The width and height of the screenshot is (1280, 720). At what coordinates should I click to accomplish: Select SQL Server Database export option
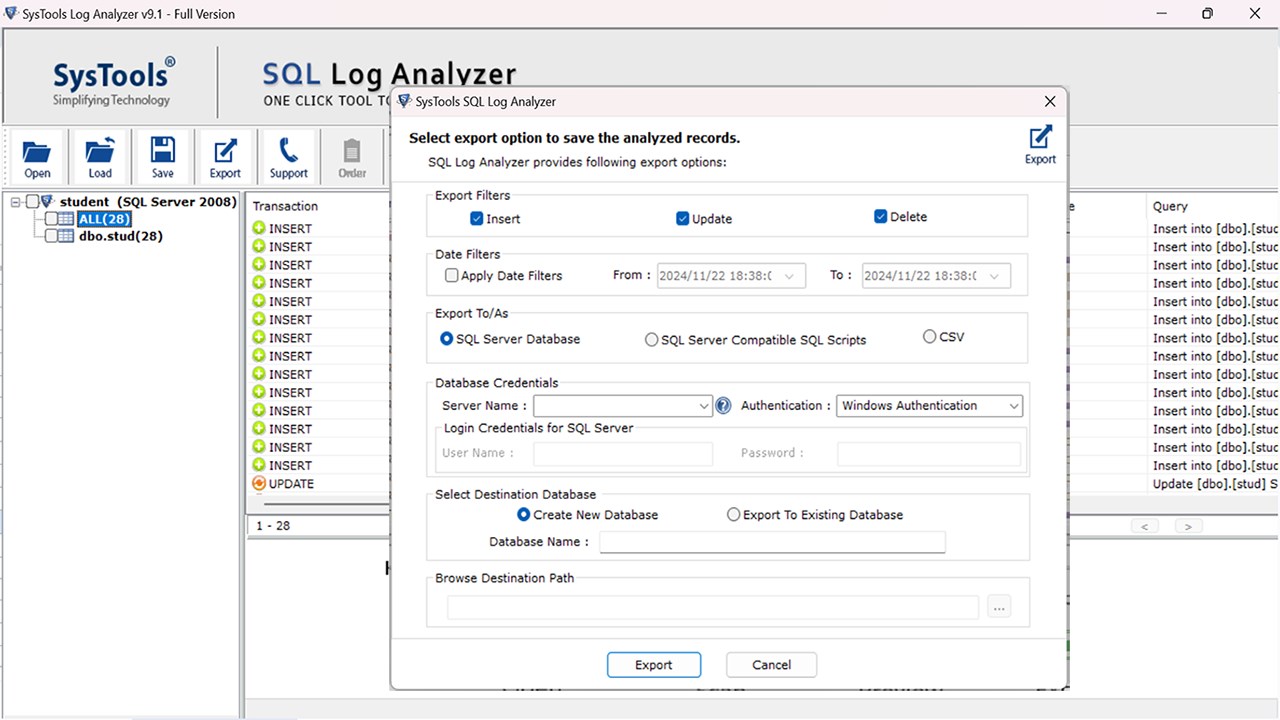(x=447, y=339)
